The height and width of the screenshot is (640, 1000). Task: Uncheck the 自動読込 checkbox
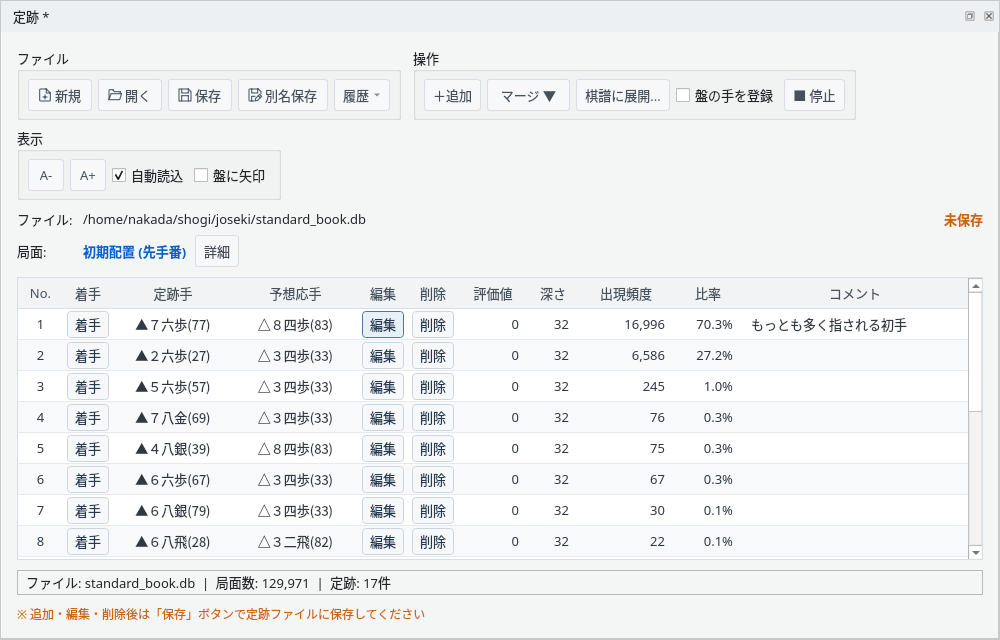[119, 175]
